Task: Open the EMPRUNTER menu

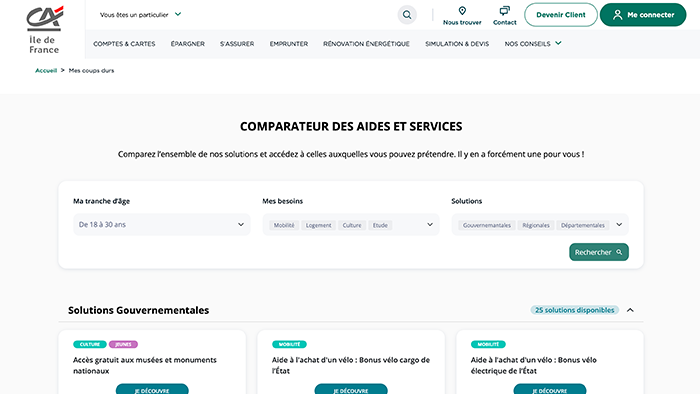Action: click(x=289, y=44)
